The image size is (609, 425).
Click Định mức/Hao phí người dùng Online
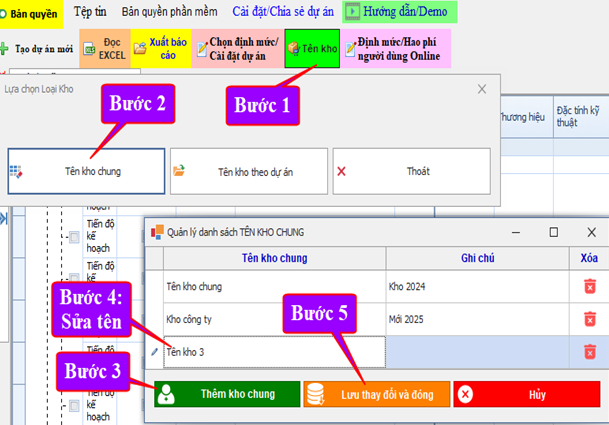tap(397, 48)
